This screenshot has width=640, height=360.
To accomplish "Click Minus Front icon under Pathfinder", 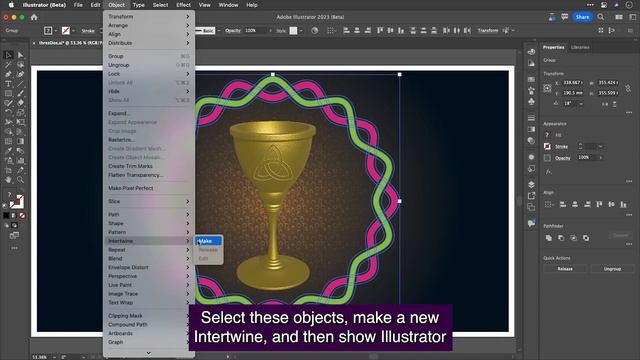I will point(561,238).
